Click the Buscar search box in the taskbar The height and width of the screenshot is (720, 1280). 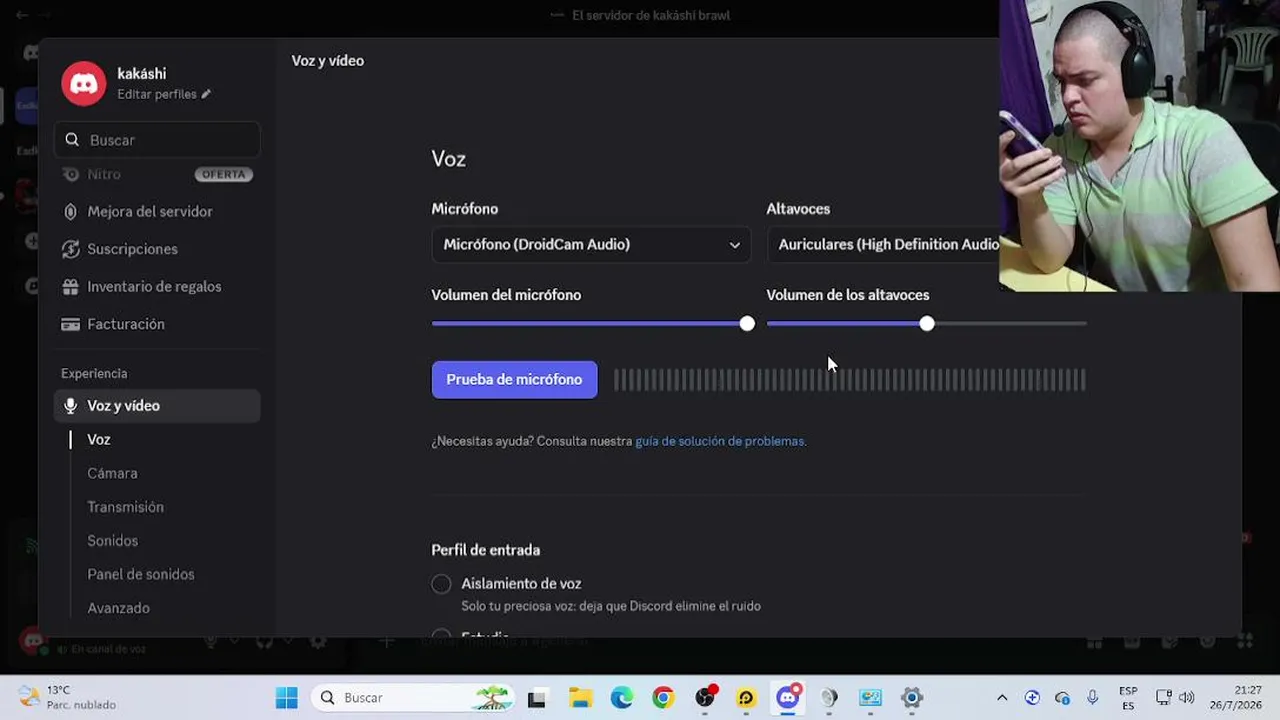(x=413, y=698)
